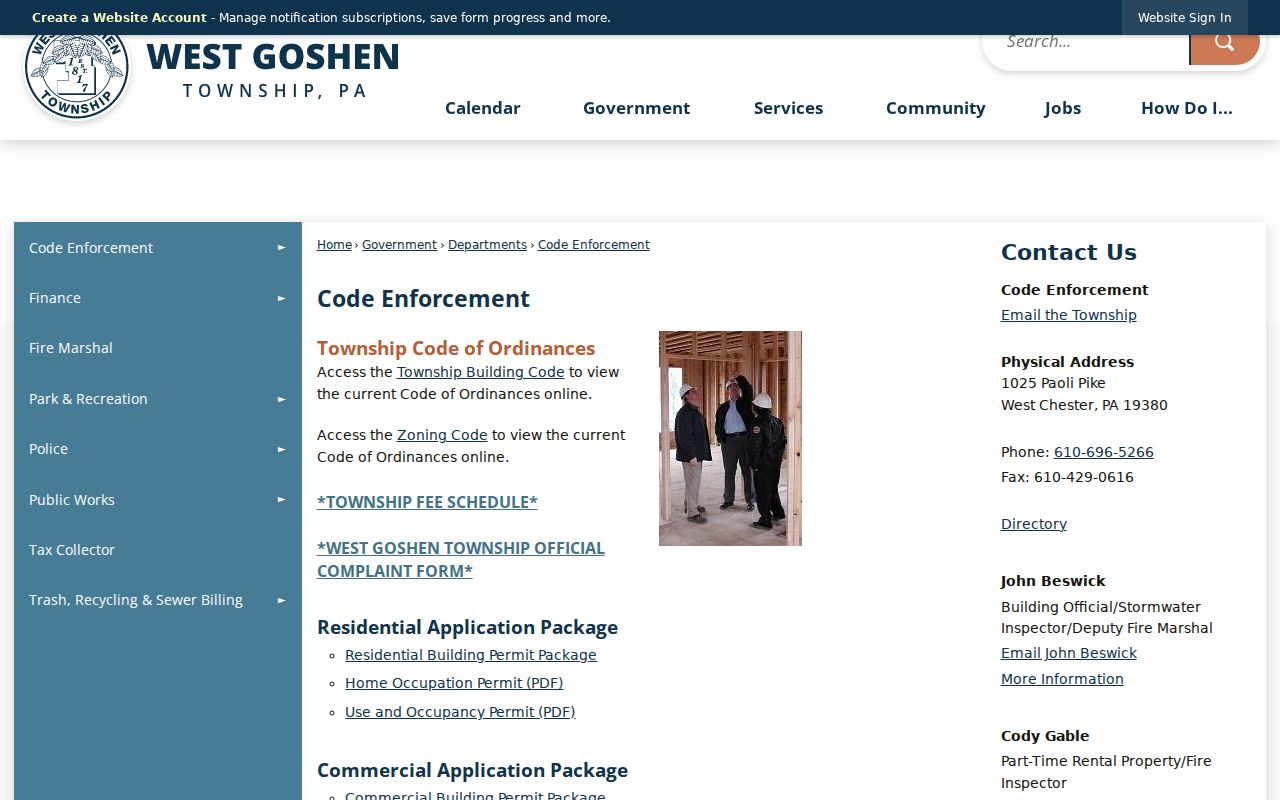Click Departments breadcrumb link

(487, 244)
